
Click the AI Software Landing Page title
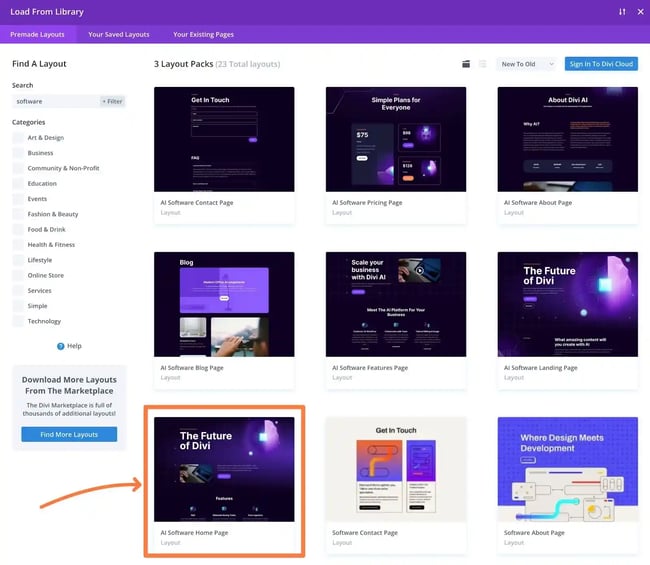tap(541, 368)
